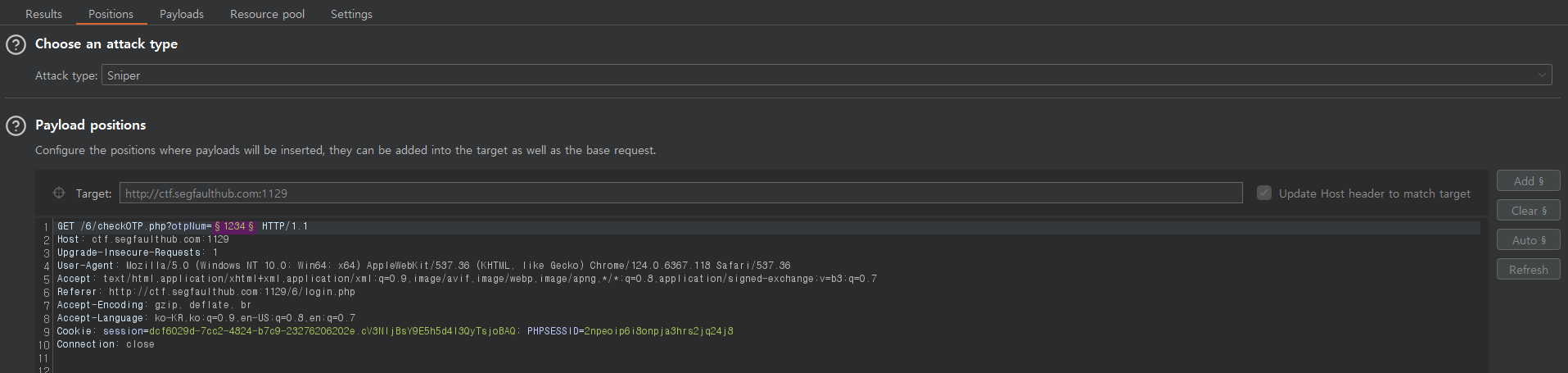Click the target crosshair icon
Image resolution: width=1568 pixels, height=373 pixels.
coord(59,193)
